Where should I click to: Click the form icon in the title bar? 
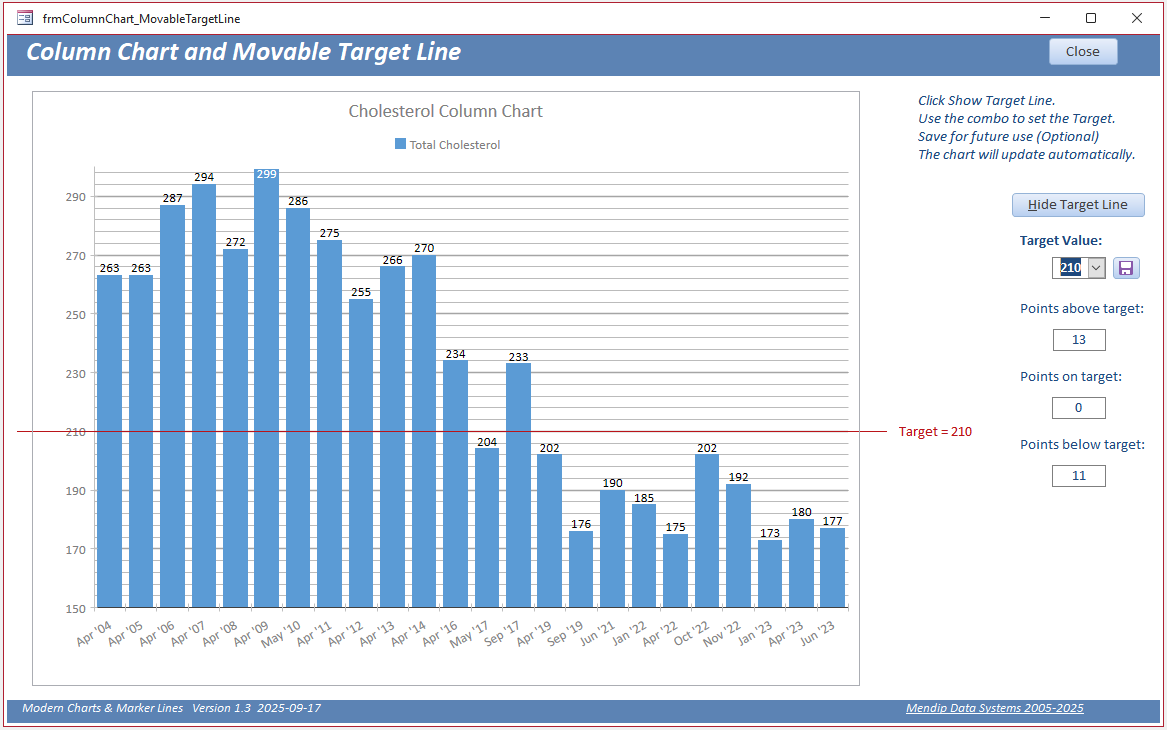[x=25, y=18]
